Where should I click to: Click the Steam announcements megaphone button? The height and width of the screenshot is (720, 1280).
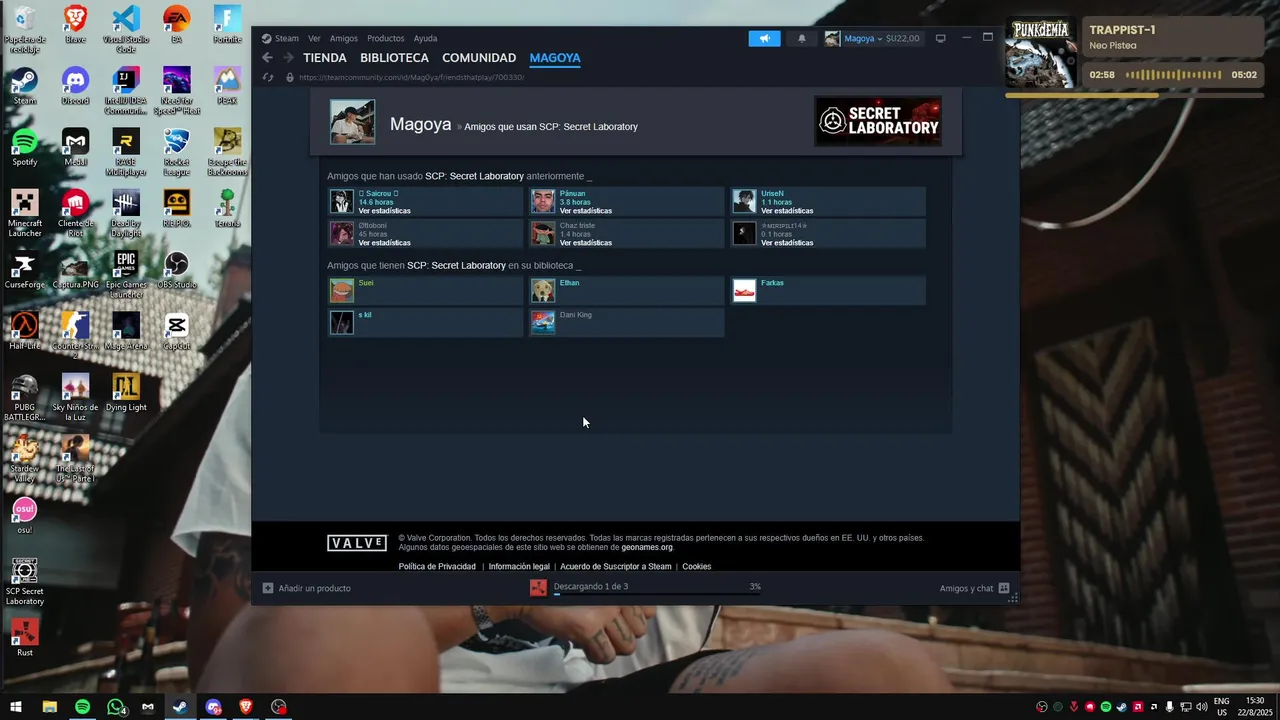[764, 38]
